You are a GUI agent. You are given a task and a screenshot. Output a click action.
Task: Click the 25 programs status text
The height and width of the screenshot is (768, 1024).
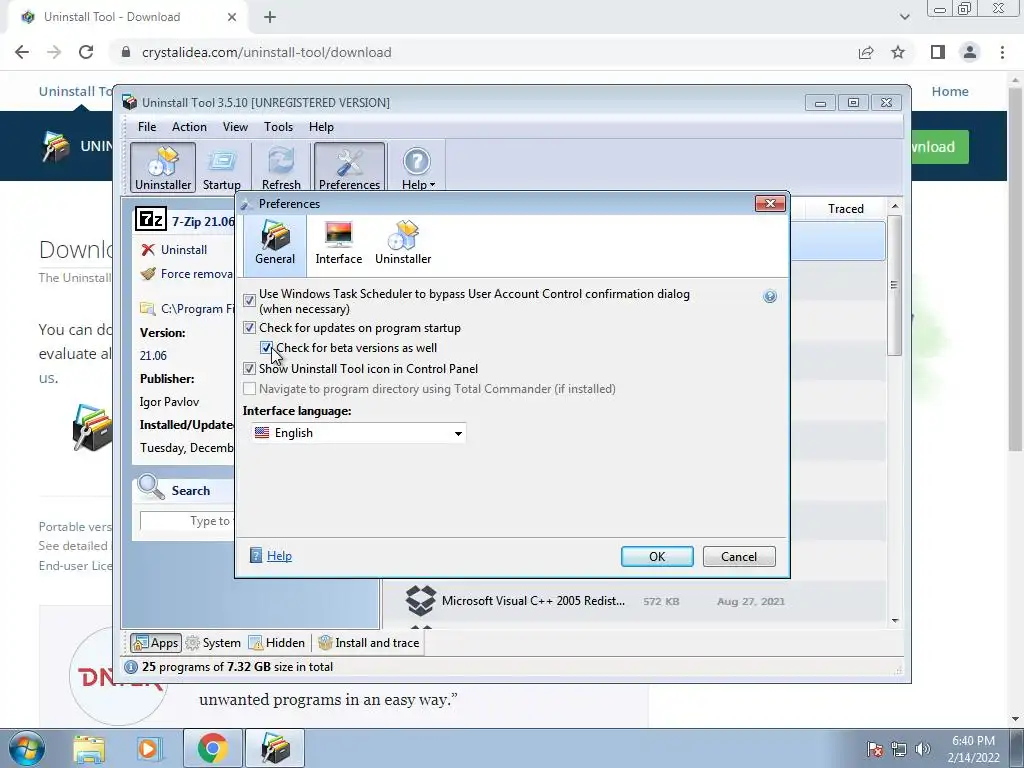238,667
